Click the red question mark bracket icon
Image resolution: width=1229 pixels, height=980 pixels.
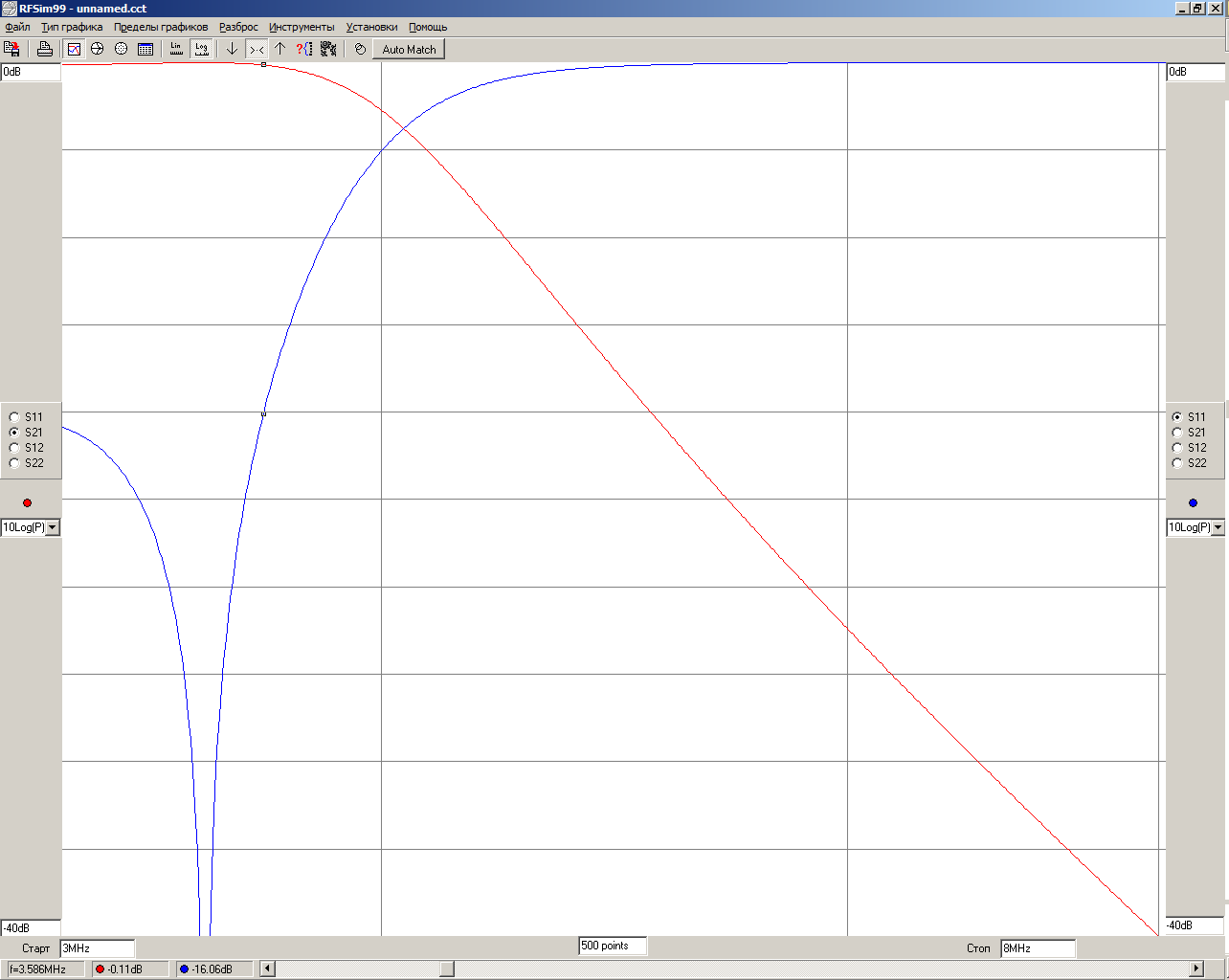tap(304, 49)
